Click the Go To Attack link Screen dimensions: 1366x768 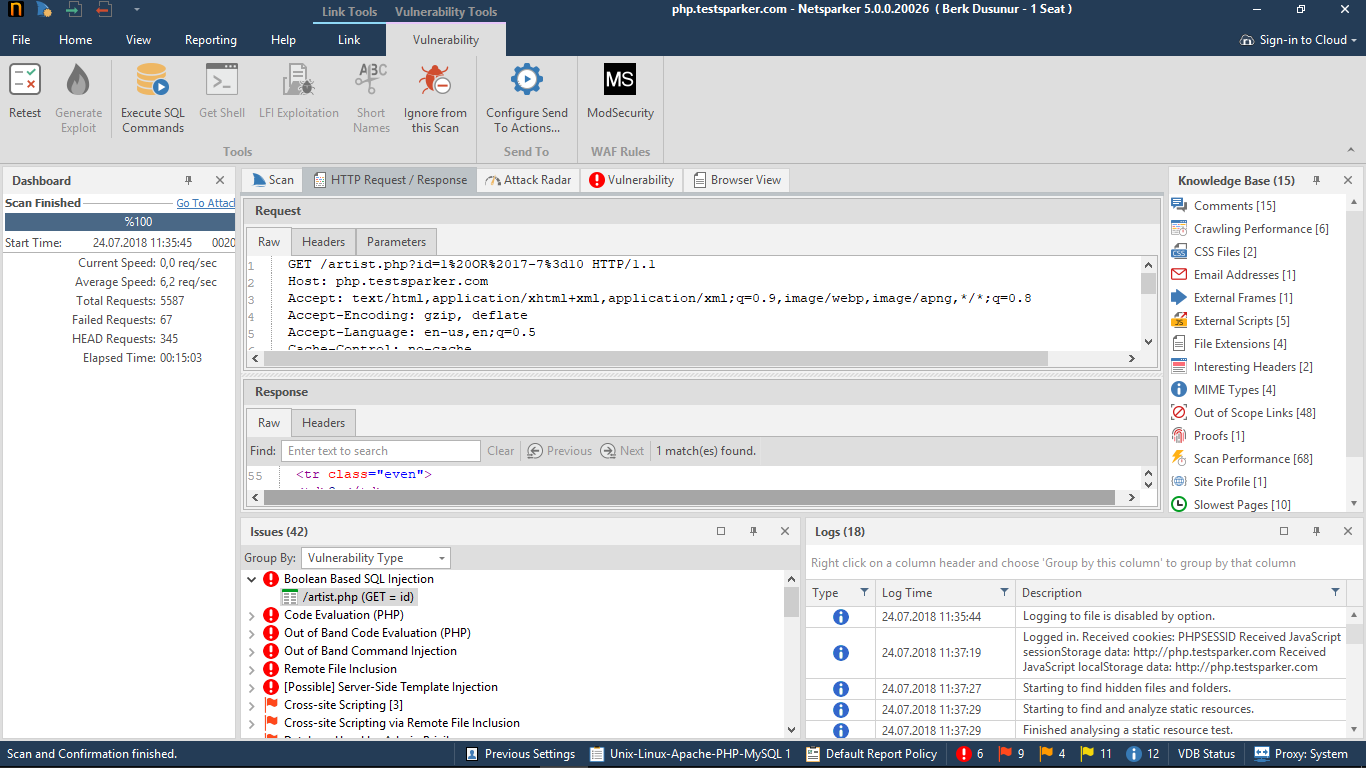[x=206, y=203]
